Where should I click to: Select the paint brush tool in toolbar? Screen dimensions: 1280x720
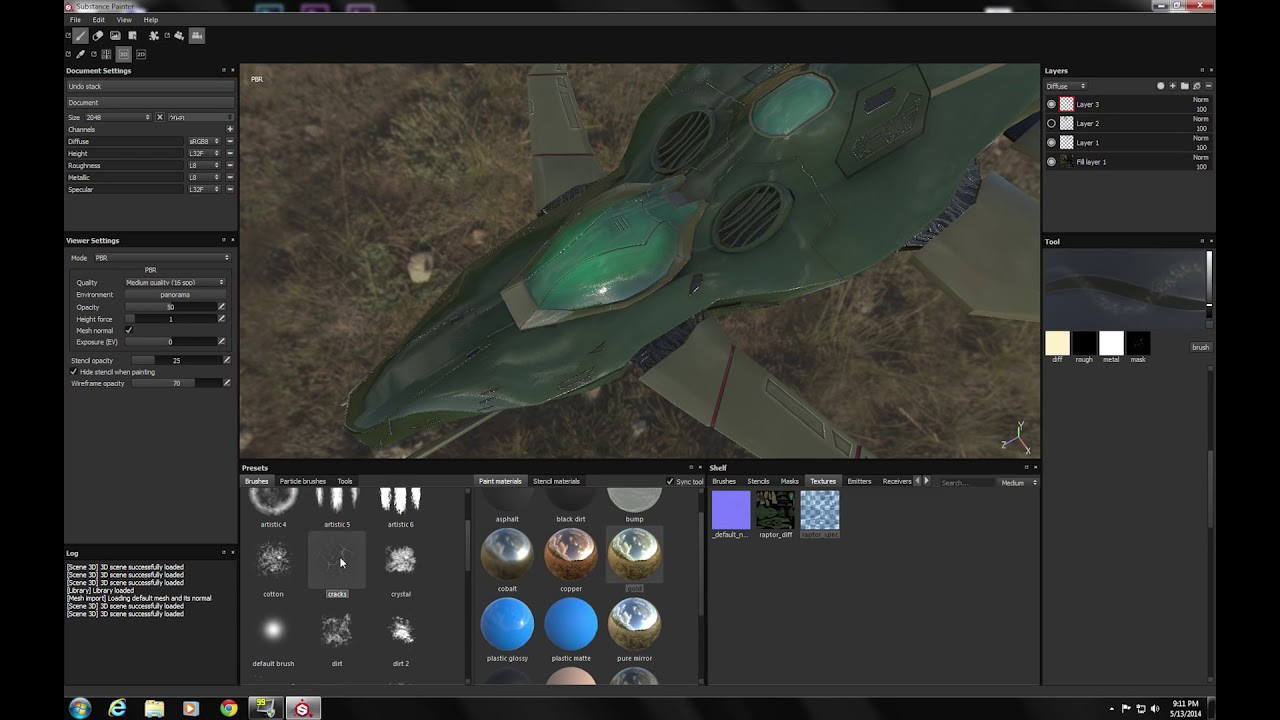pos(81,36)
